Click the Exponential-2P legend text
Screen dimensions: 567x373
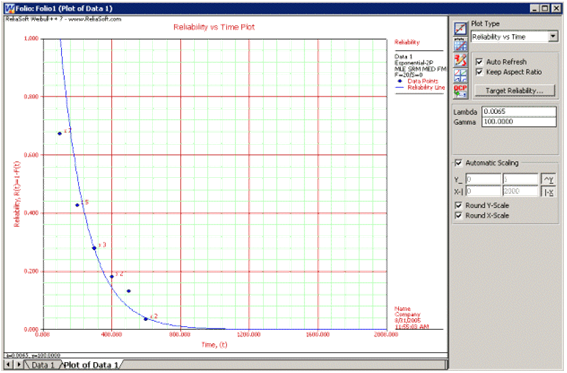click(414, 63)
